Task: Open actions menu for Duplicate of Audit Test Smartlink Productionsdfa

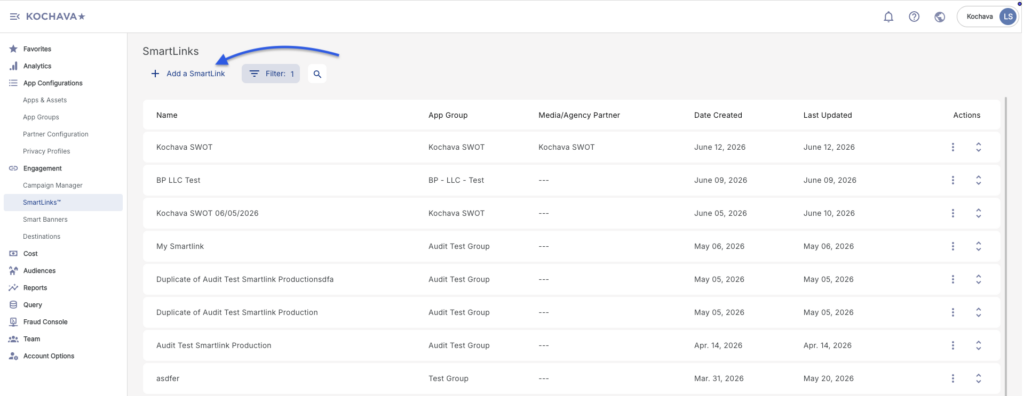Action: click(953, 279)
